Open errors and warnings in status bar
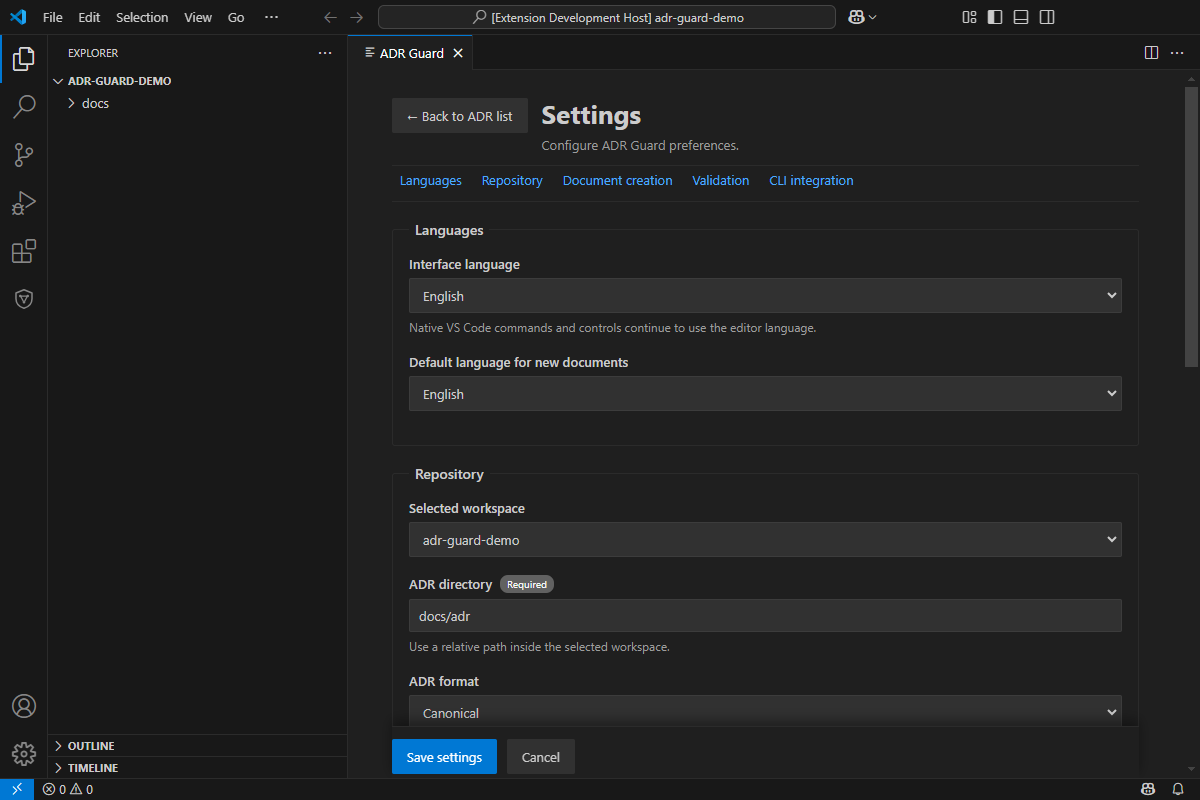Image resolution: width=1200 pixels, height=800 pixels. point(68,789)
